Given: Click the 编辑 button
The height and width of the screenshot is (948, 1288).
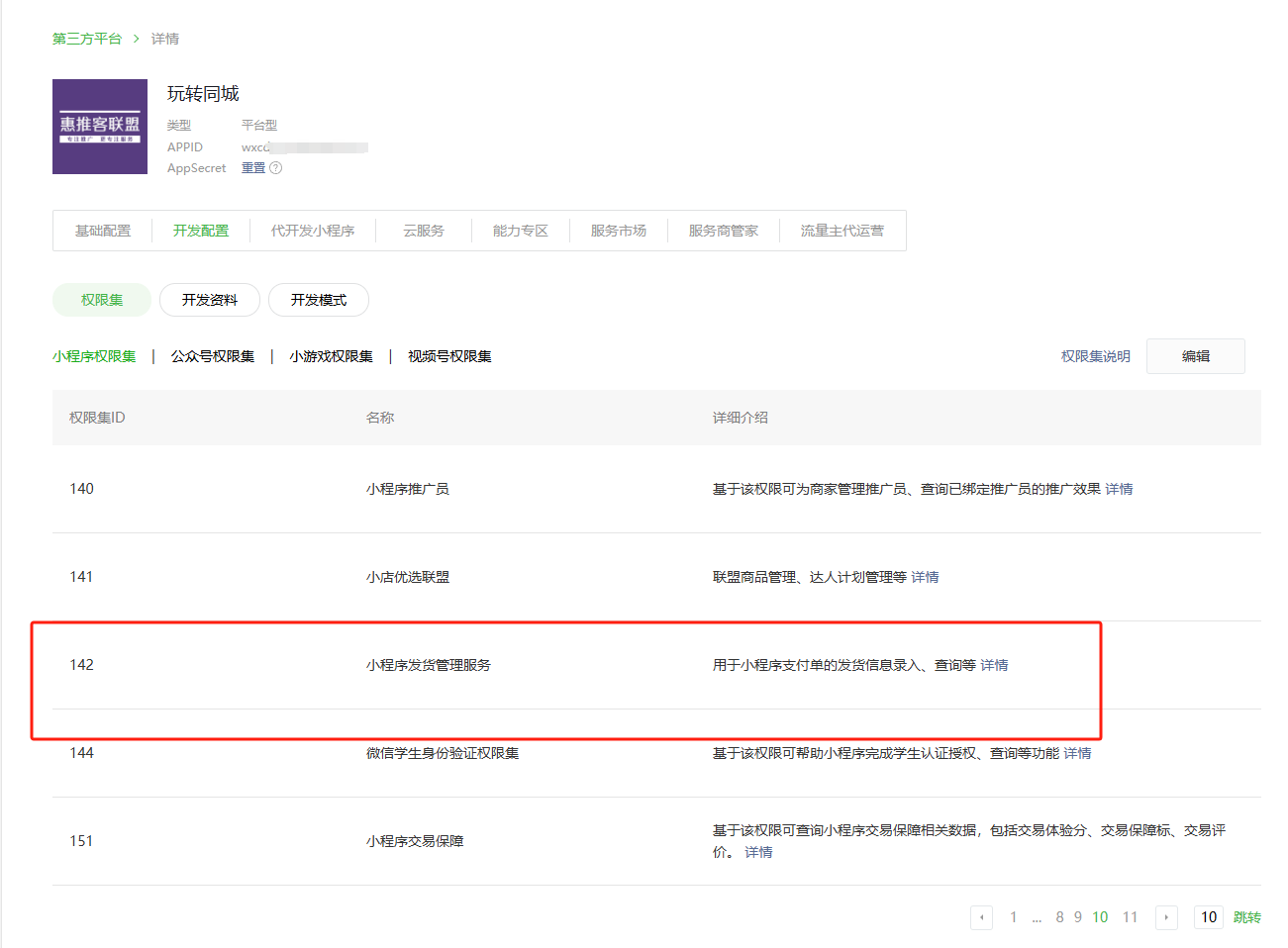Looking at the screenshot, I should pos(1196,356).
